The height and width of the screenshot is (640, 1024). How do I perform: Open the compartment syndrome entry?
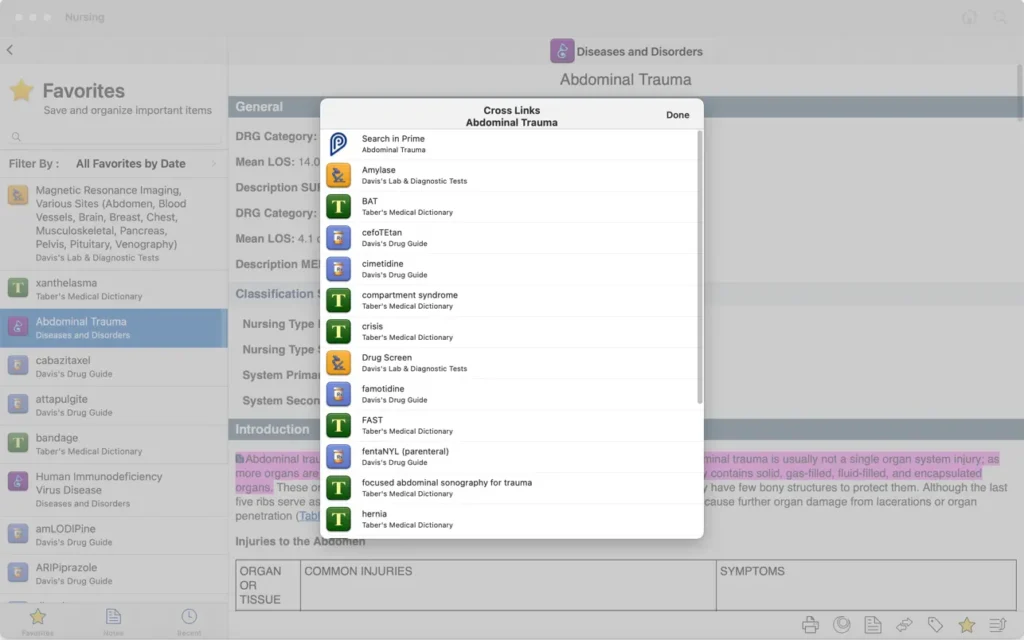pos(511,300)
